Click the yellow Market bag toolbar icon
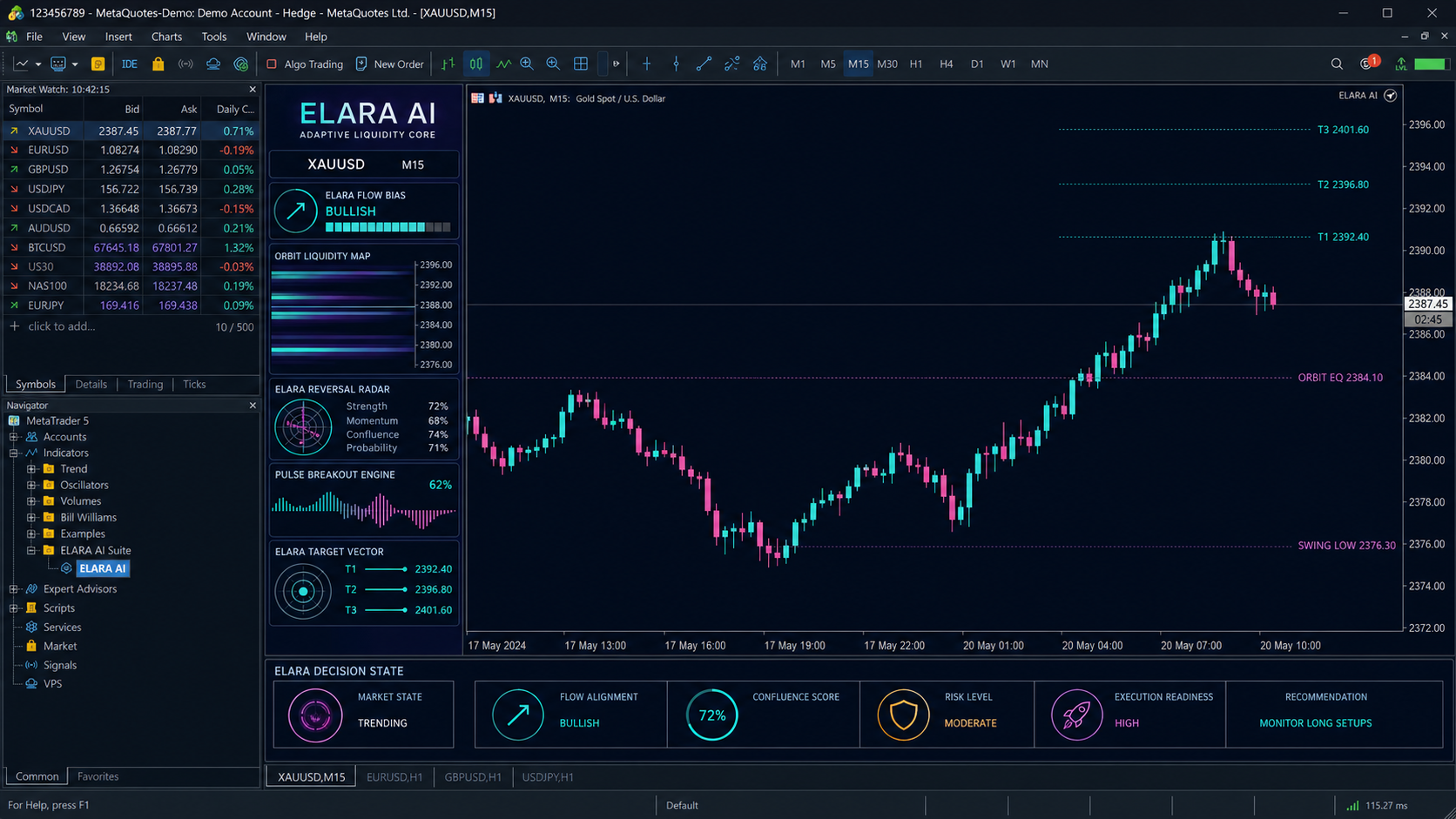Screen dimensions: 1456x819 [158, 64]
